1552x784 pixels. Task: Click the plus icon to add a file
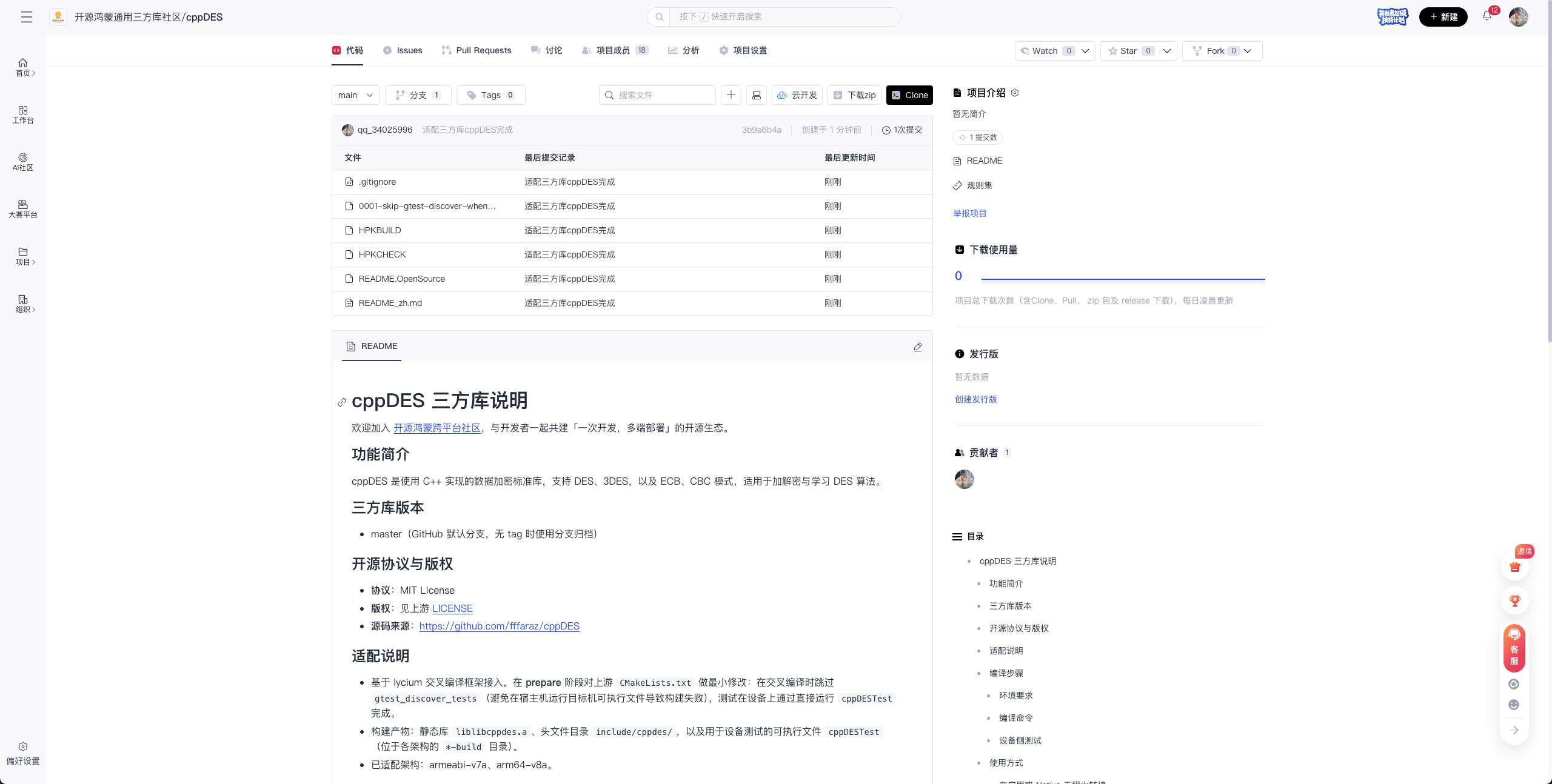[x=731, y=95]
